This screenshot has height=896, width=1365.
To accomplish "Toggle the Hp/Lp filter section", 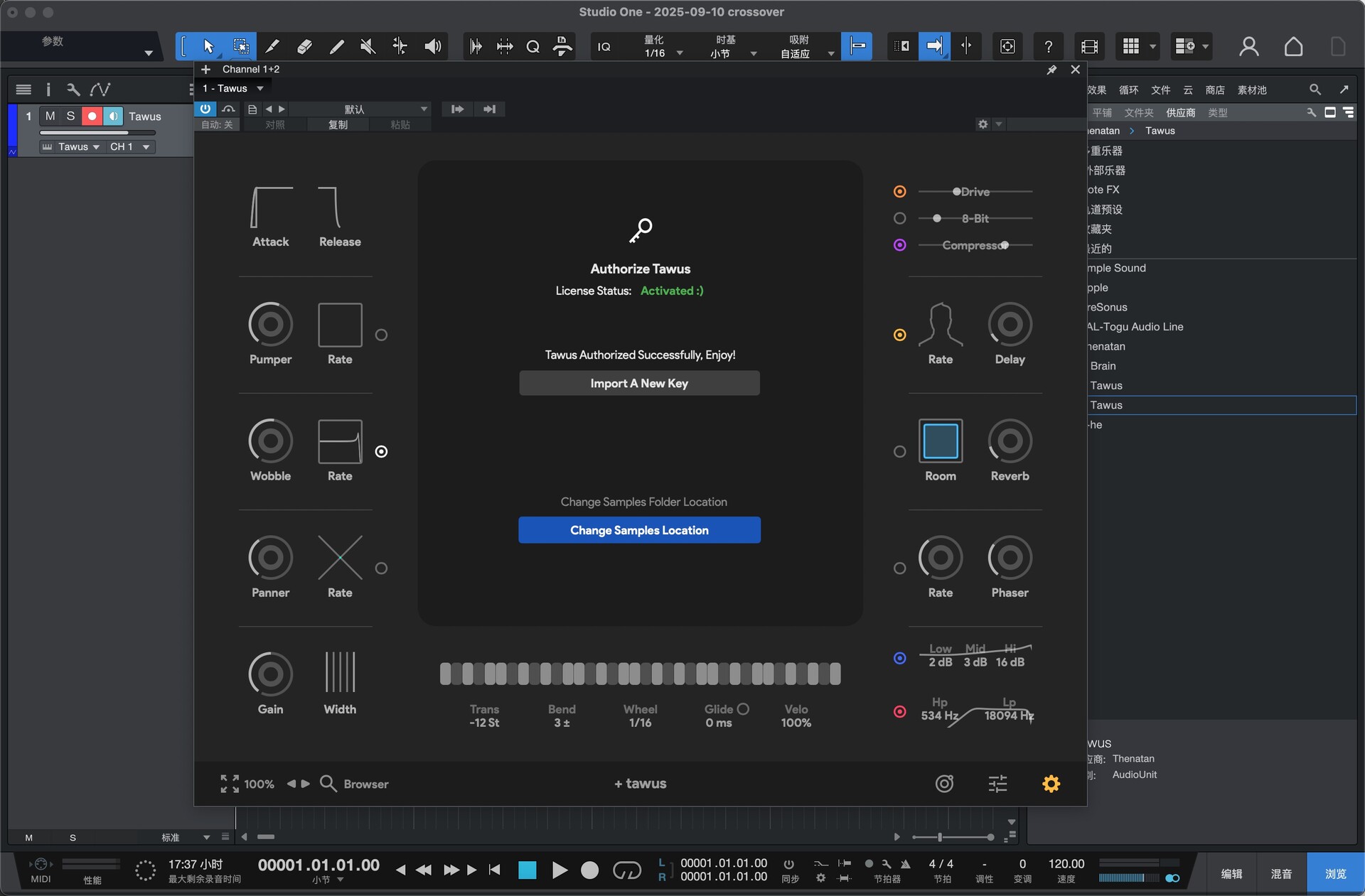I will click(899, 711).
